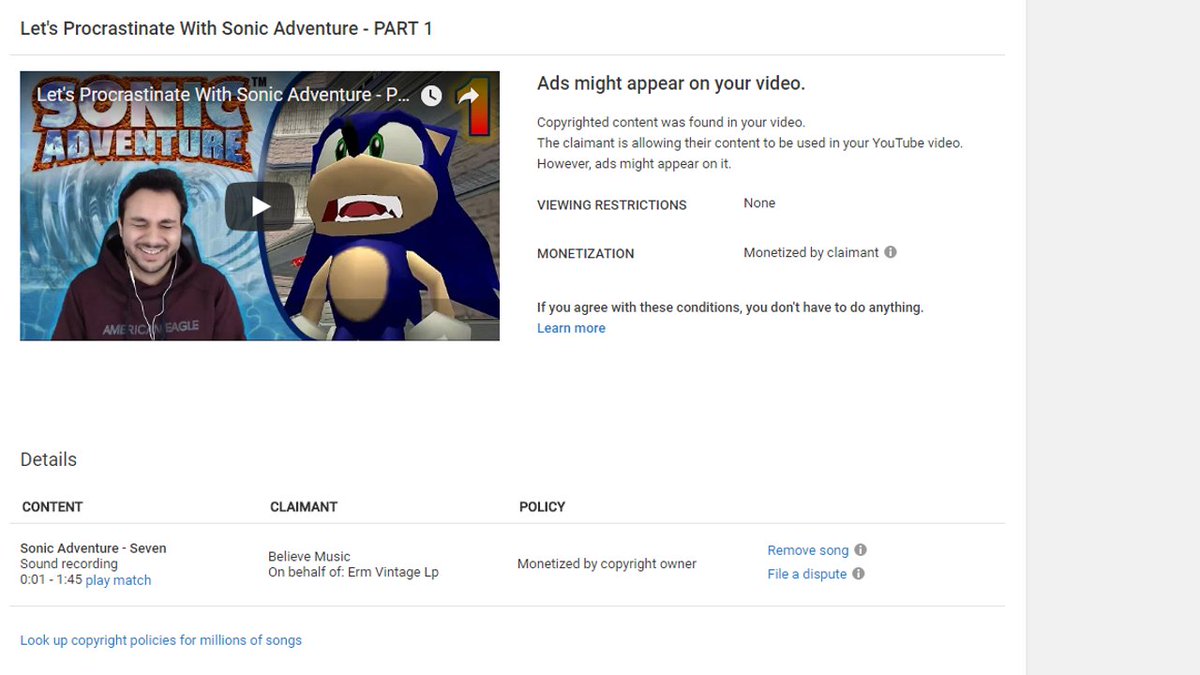Click the Sound recording text

[69, 564]
